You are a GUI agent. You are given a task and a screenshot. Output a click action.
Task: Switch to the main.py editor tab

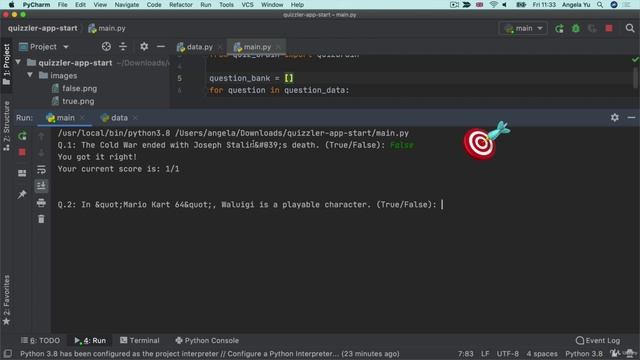(257, 47)
